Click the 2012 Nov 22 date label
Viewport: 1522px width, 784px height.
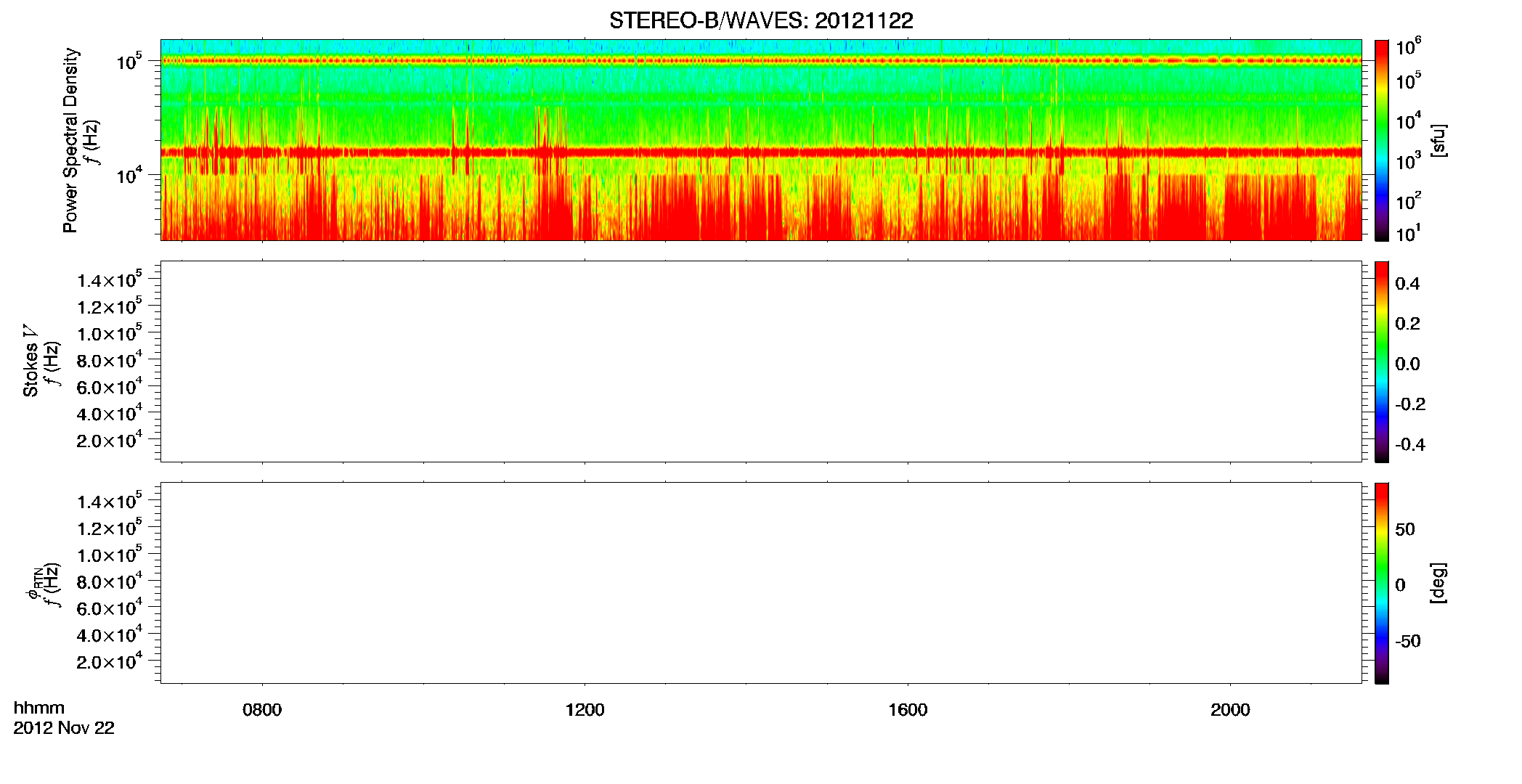64,728
